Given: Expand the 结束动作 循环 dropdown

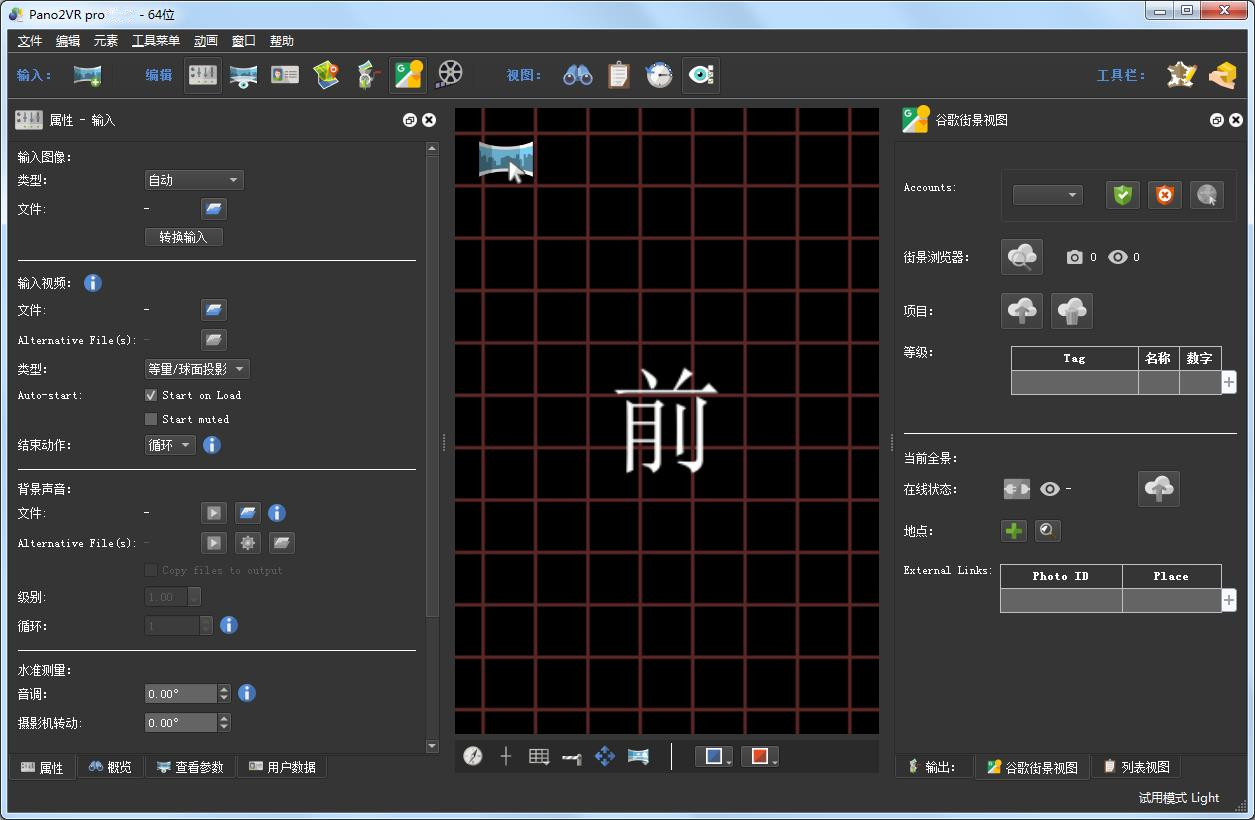Looking at the screenshot, I should pyautogui.click(x=170, y=445).
